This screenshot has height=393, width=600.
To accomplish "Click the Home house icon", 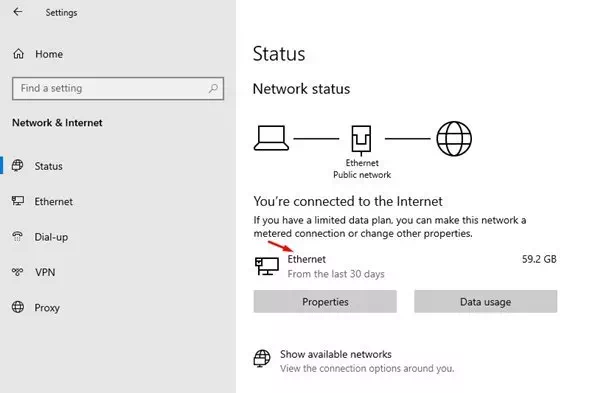I will 18,54.
